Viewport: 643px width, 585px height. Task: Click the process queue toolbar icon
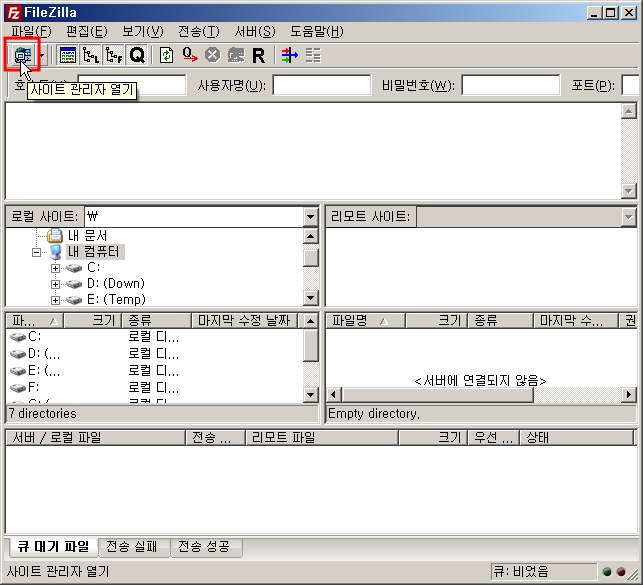point(189,55)
